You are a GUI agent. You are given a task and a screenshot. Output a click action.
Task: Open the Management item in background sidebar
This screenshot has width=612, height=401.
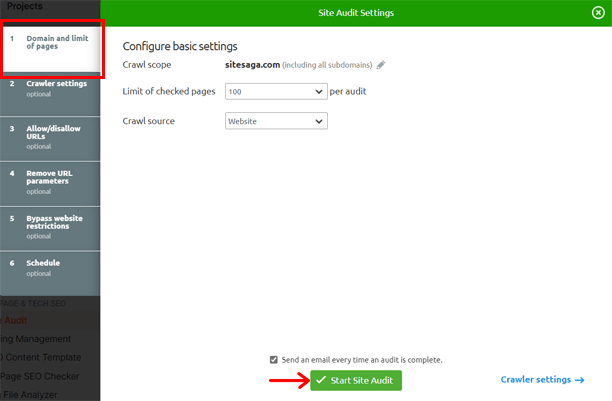pos(36,339)
